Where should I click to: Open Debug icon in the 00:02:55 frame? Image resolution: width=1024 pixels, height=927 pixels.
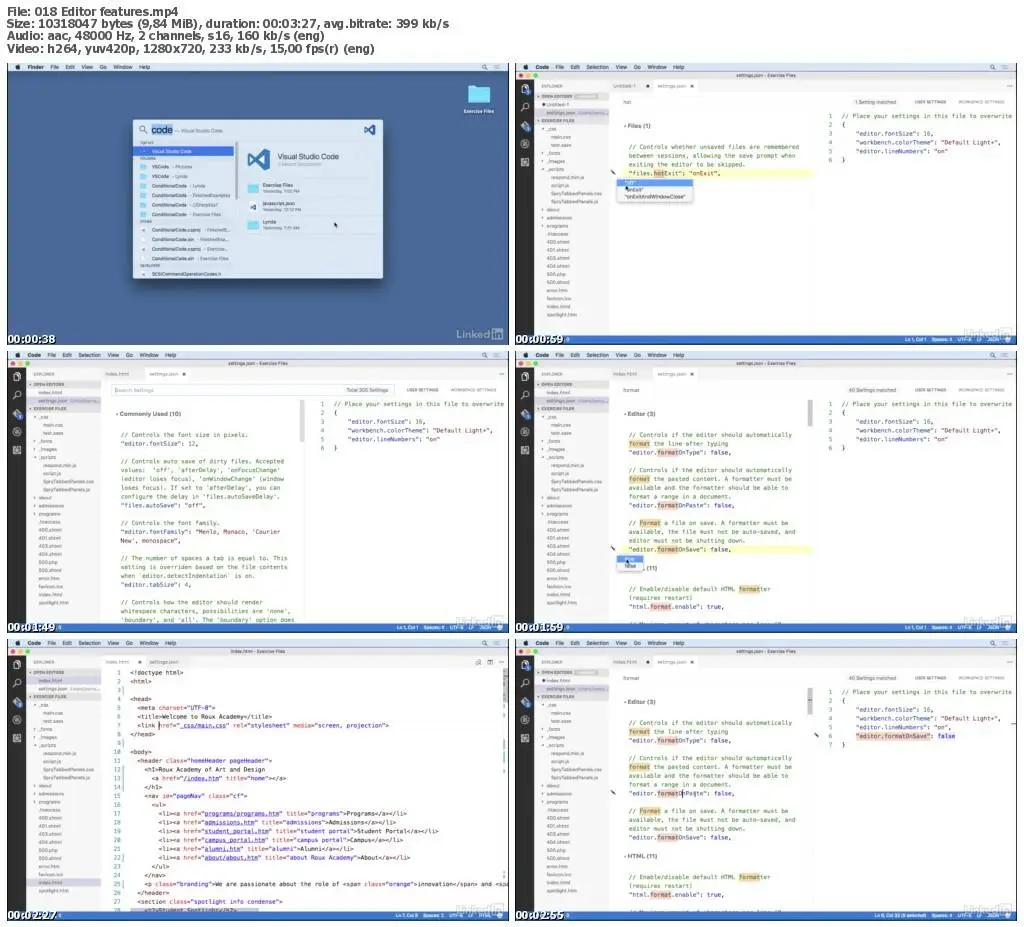click(525, 720)
